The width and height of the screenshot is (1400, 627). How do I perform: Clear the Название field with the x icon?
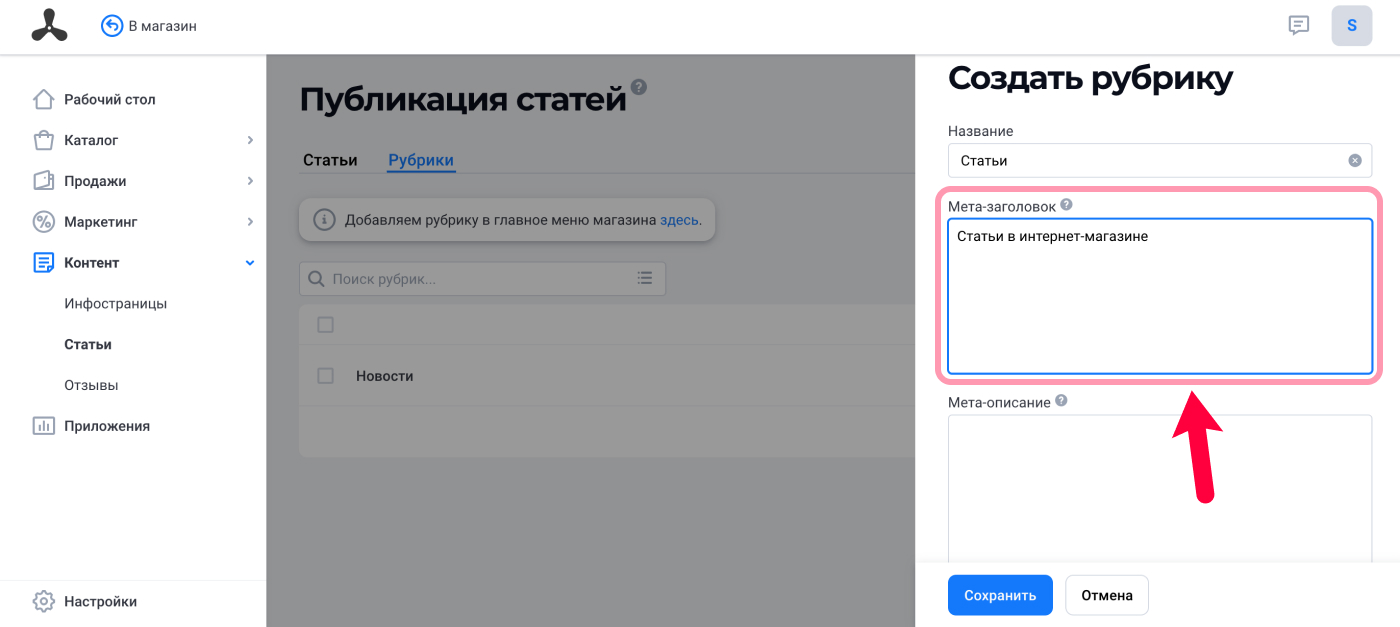1355,160
